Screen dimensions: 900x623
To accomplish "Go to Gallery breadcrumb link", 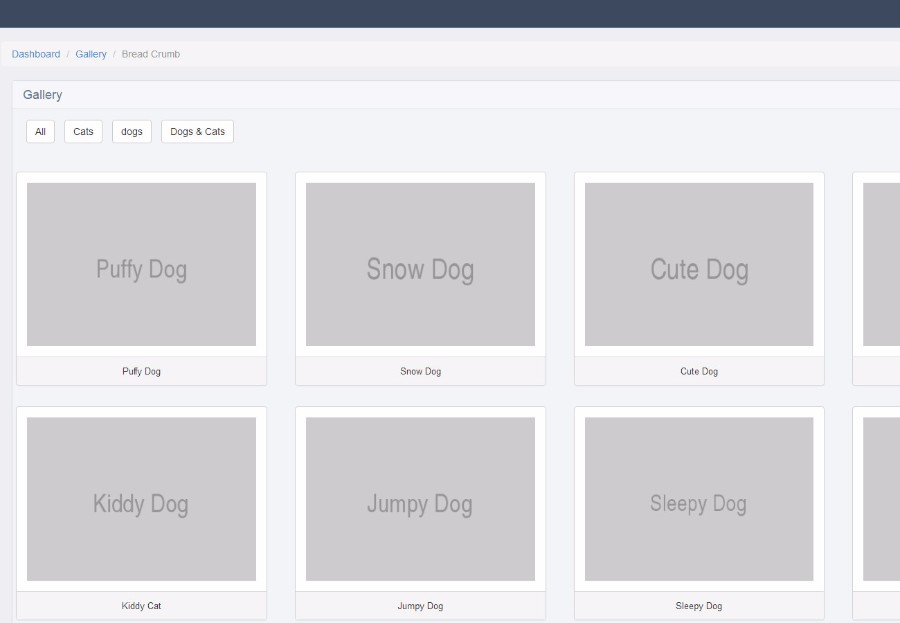I will click(91, 54).
